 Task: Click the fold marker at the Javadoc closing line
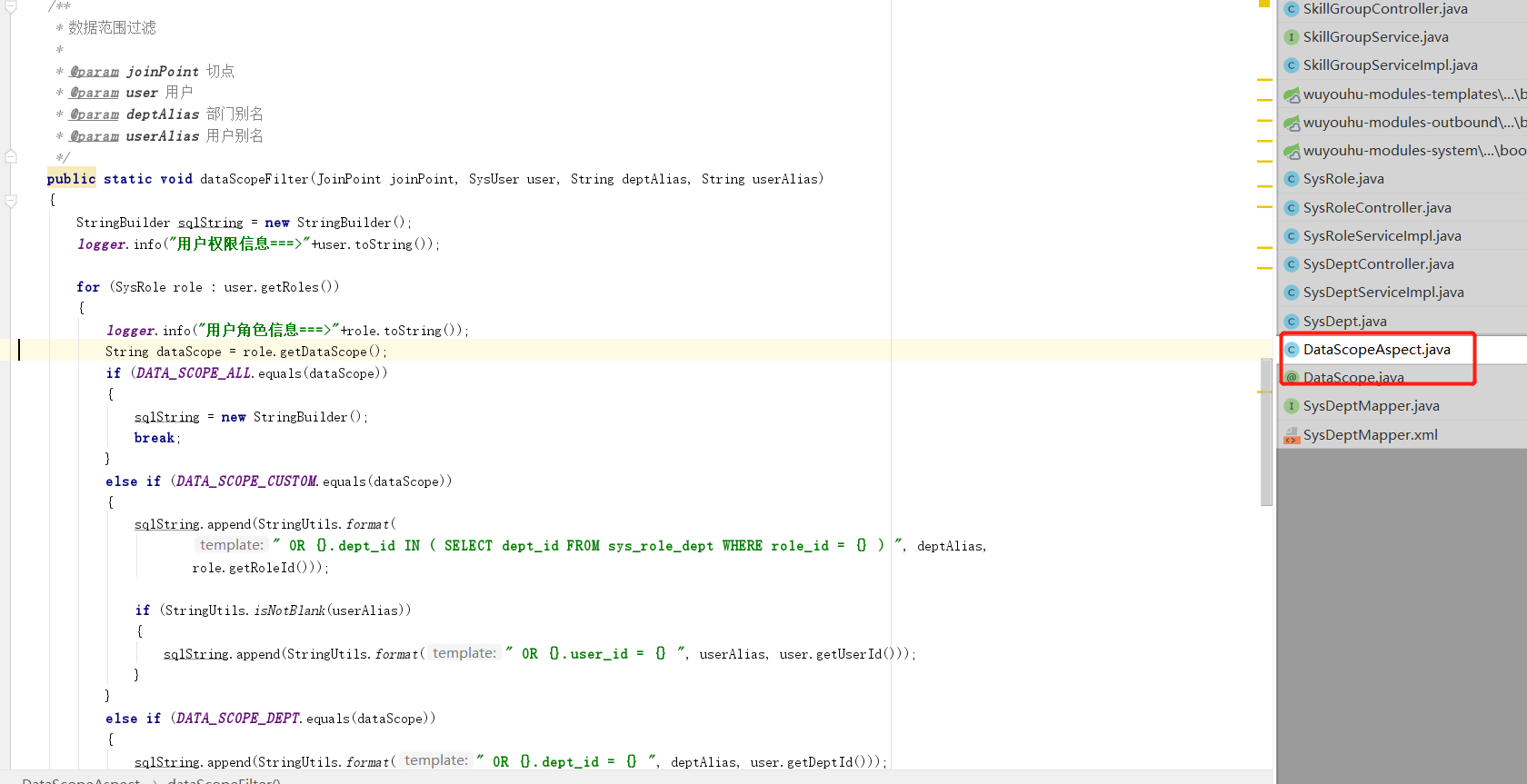11,156
